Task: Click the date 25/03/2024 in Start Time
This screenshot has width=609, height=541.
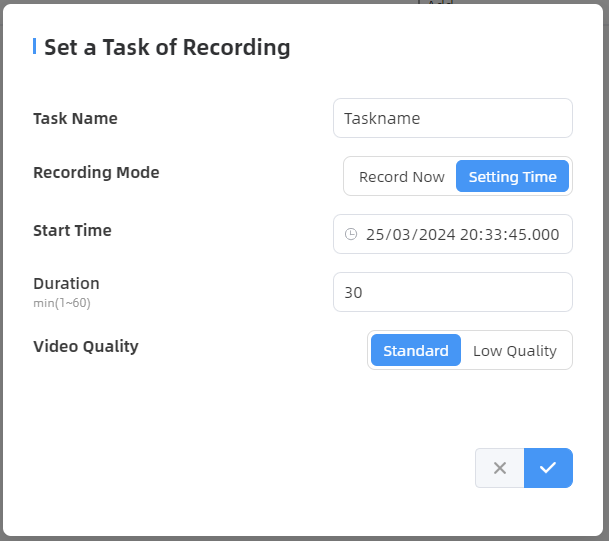Action: [x=410, y=234]
